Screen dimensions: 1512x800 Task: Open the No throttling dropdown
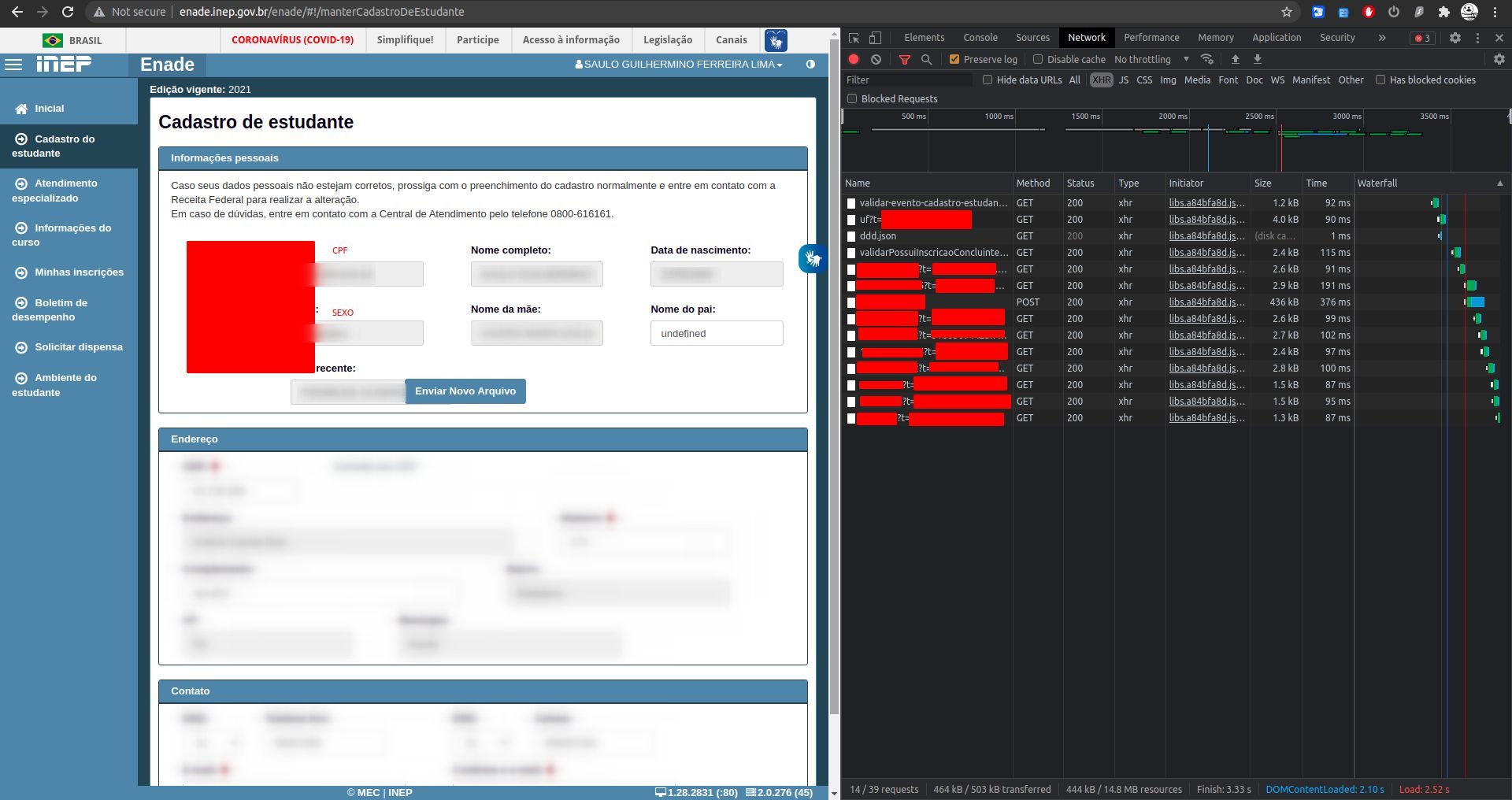1151,59
